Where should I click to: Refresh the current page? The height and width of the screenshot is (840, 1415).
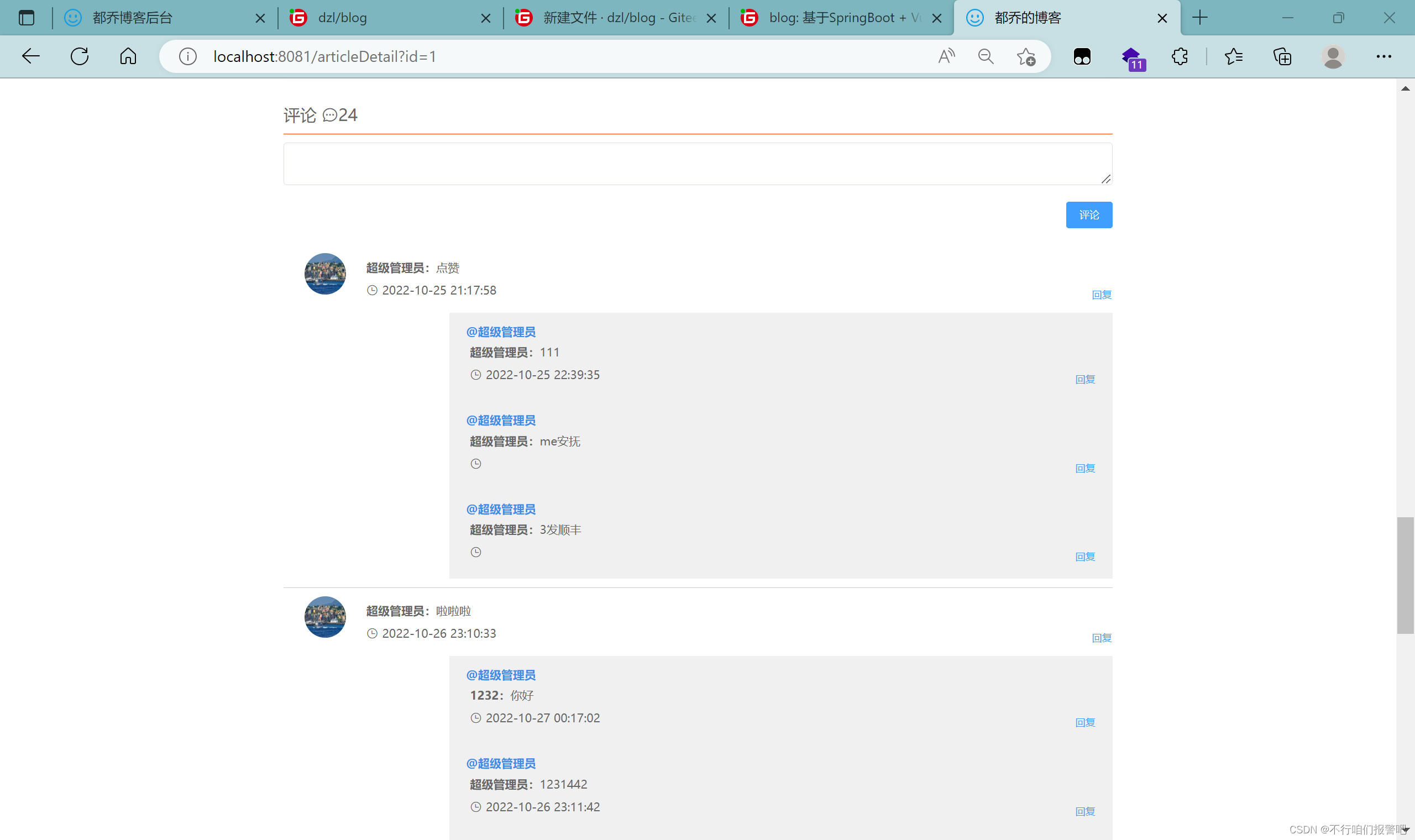pos(80,56)
